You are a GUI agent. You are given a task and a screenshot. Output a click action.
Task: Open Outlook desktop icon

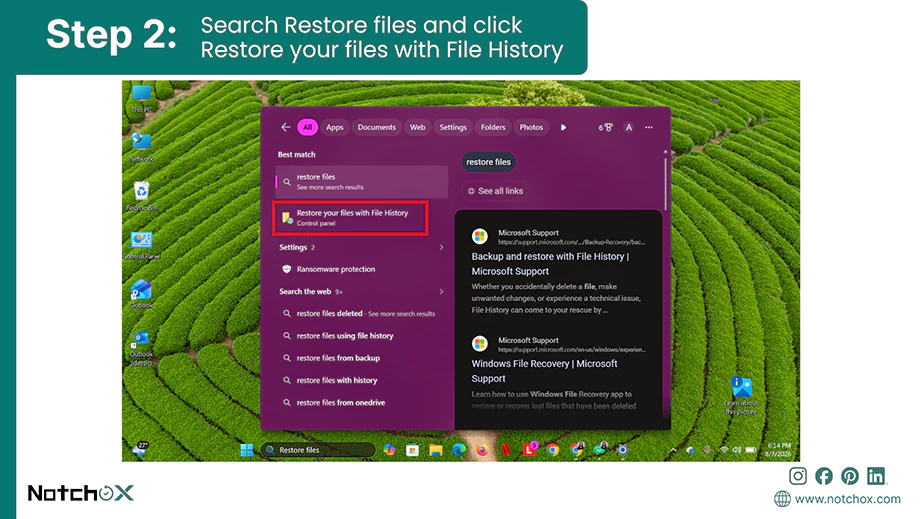coord(141,294)
